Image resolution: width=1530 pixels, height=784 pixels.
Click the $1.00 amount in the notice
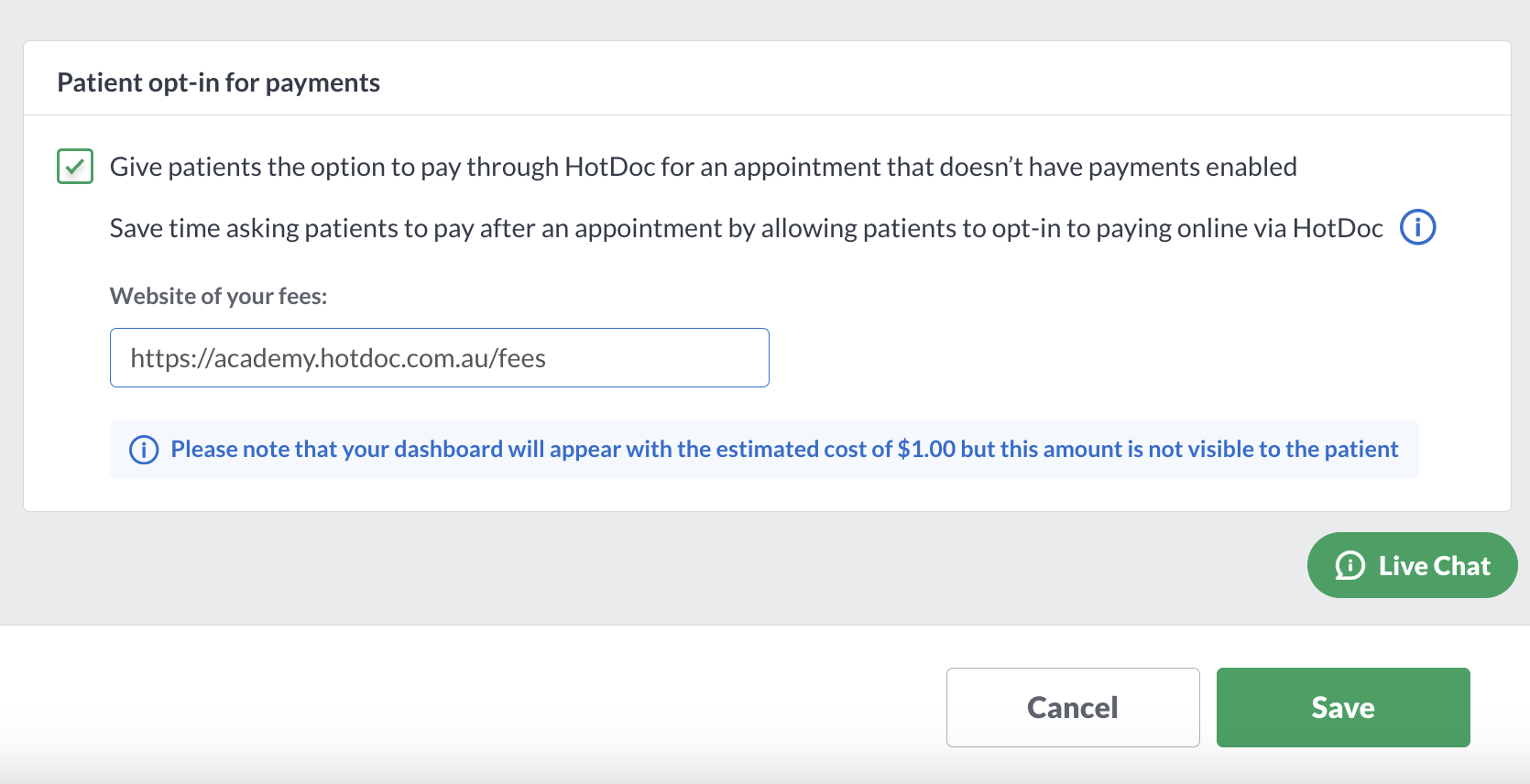[926, 449]
